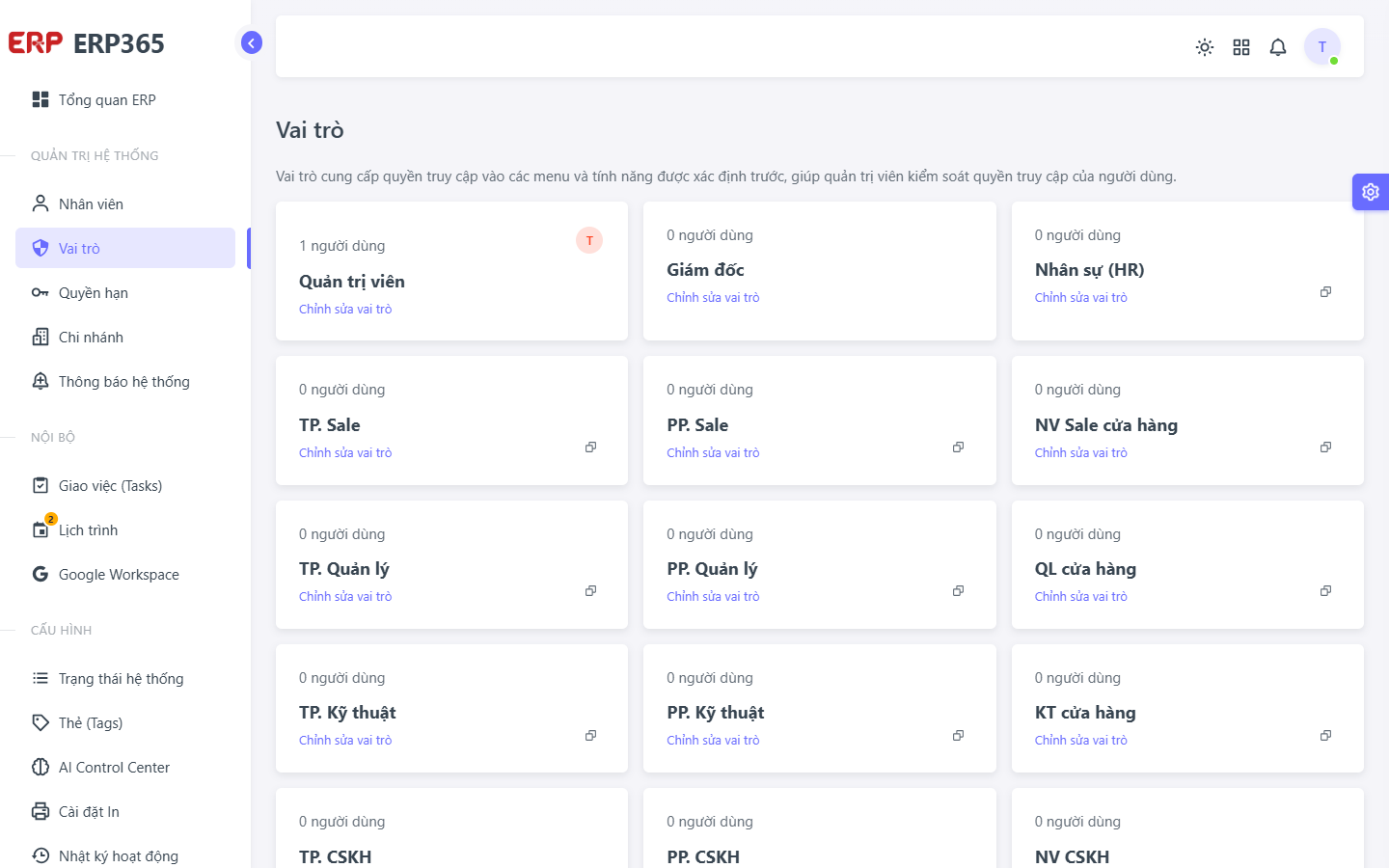Click the duplicate icon on PP. Quản lý card
Viewport: 1389px width, 868px height.
pyautogui.click(x=958, y=591)
